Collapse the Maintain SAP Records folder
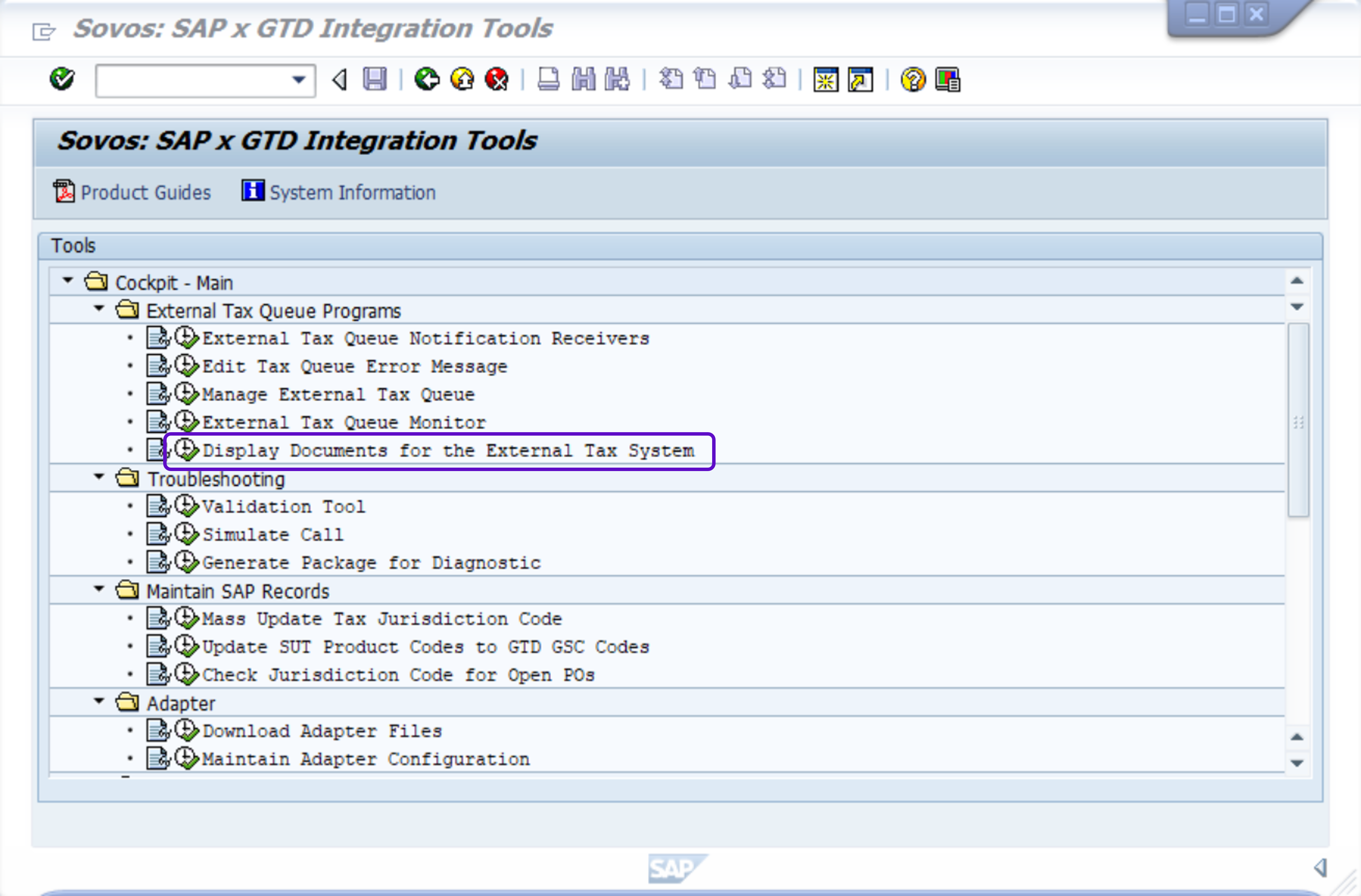 coord(99,588)
